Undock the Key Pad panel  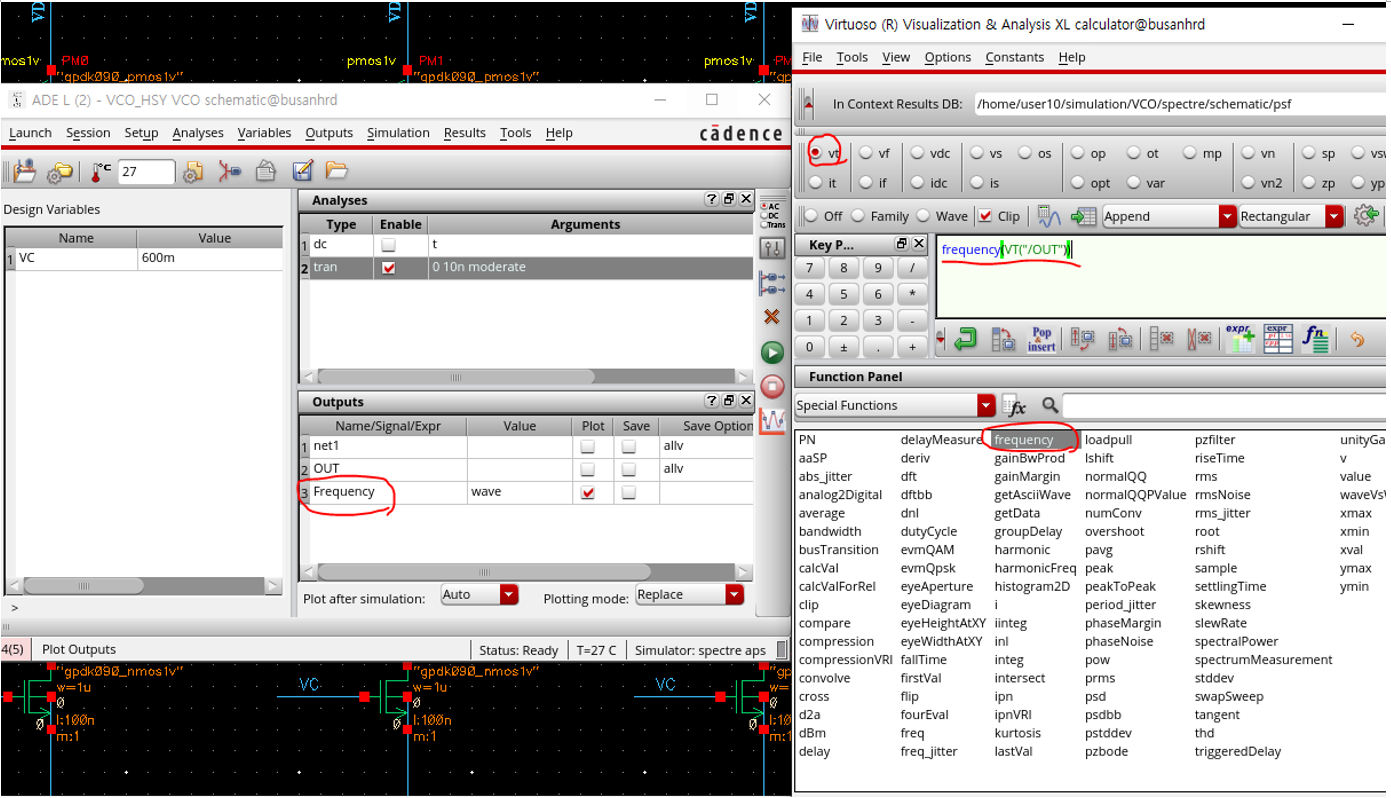[x=901, y=244]
